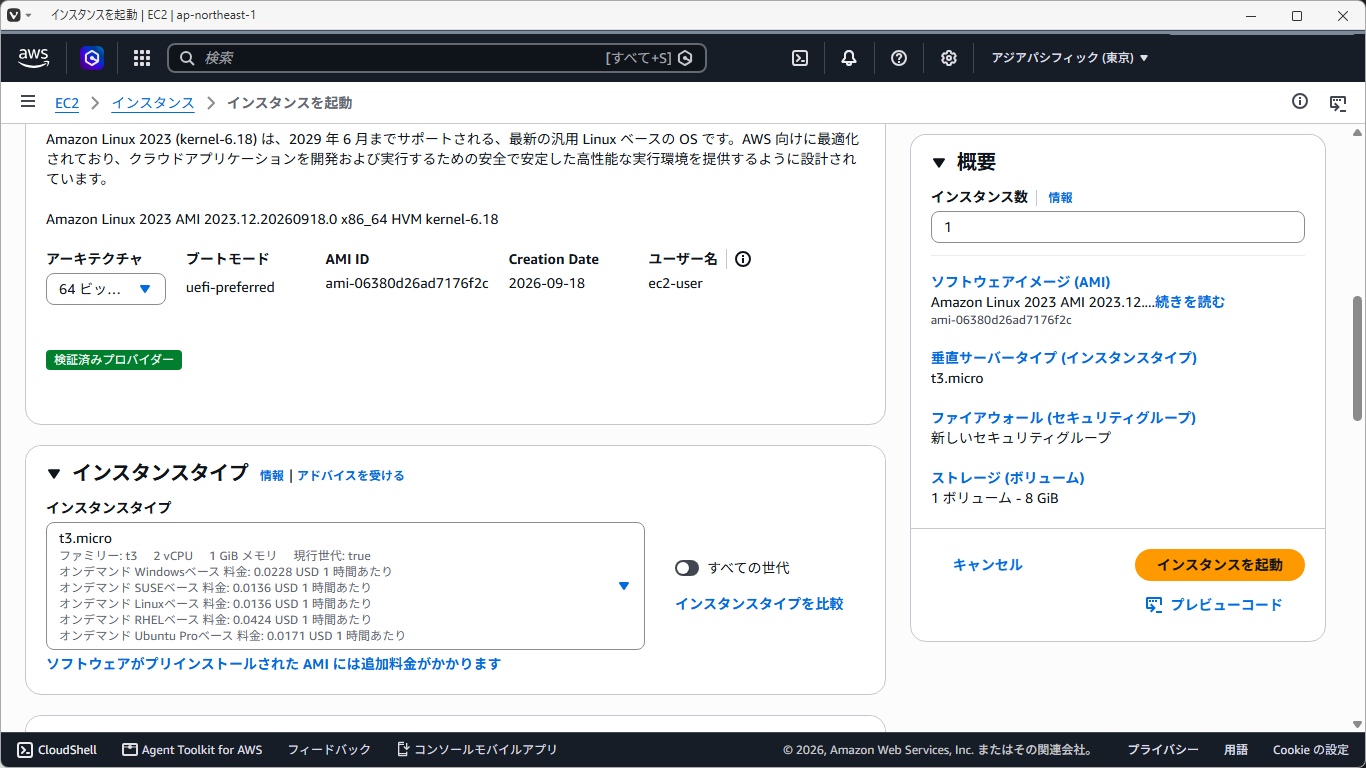Click 続きを読む link in summary

[x=1190, y=302]
